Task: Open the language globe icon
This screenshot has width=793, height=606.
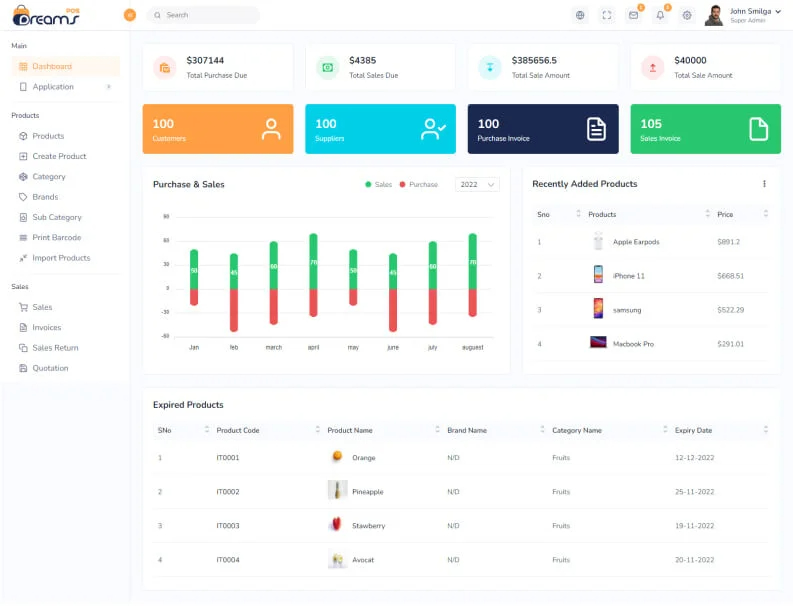Action: coord(580,15)
